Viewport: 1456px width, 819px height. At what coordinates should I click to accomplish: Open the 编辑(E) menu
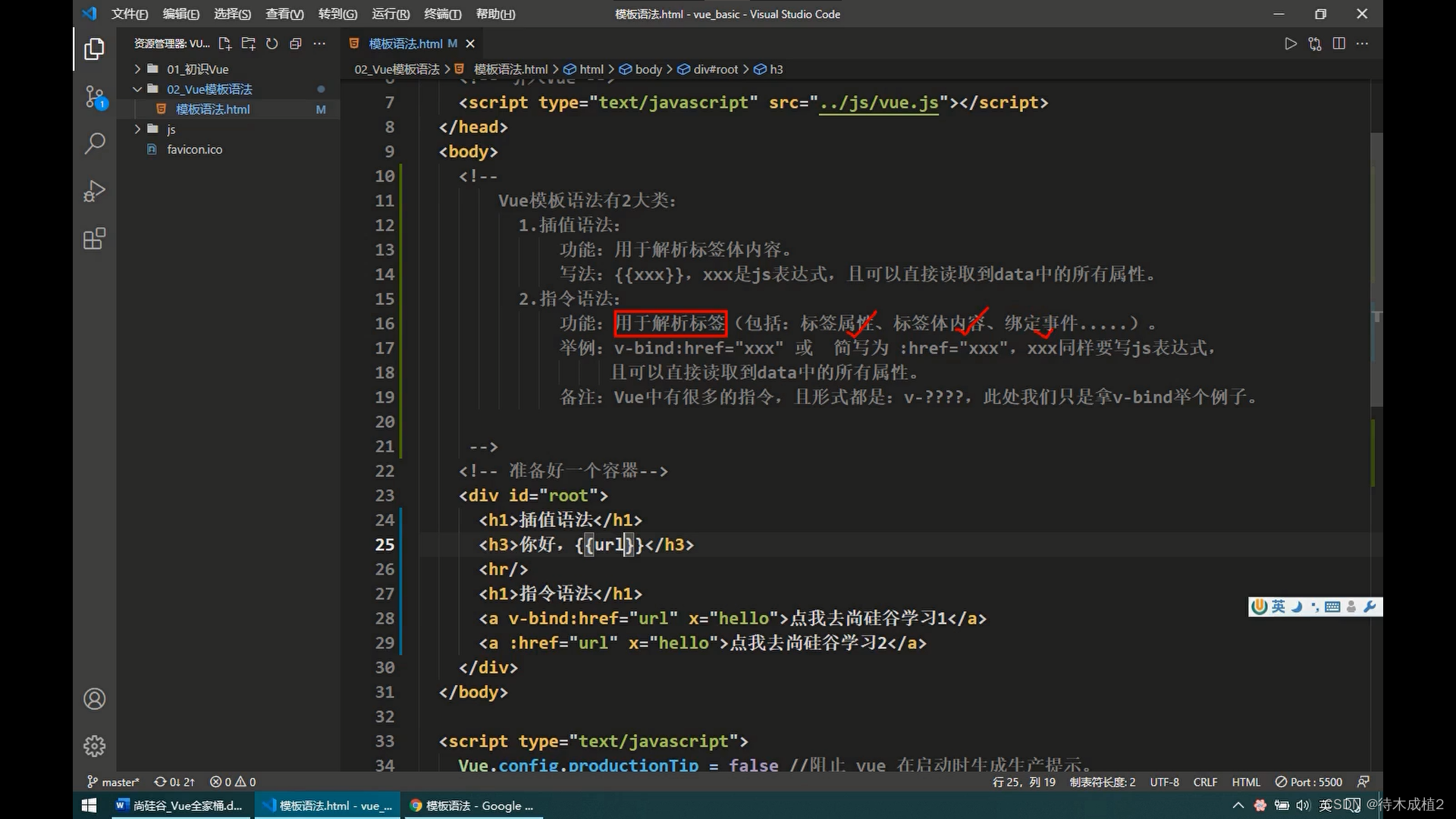tap(181, 14)
